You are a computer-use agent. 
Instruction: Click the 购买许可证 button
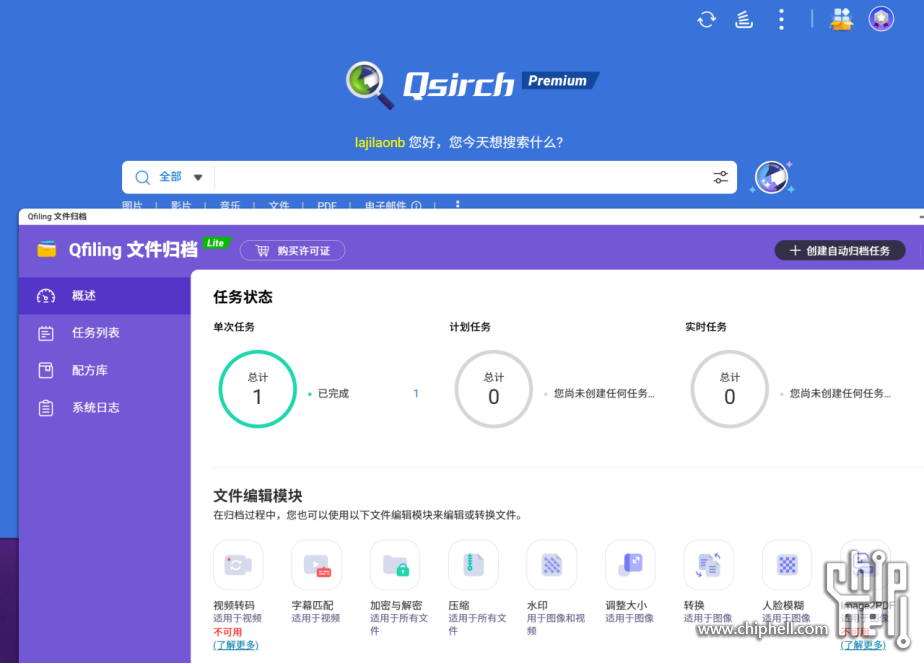click(292, 251)
